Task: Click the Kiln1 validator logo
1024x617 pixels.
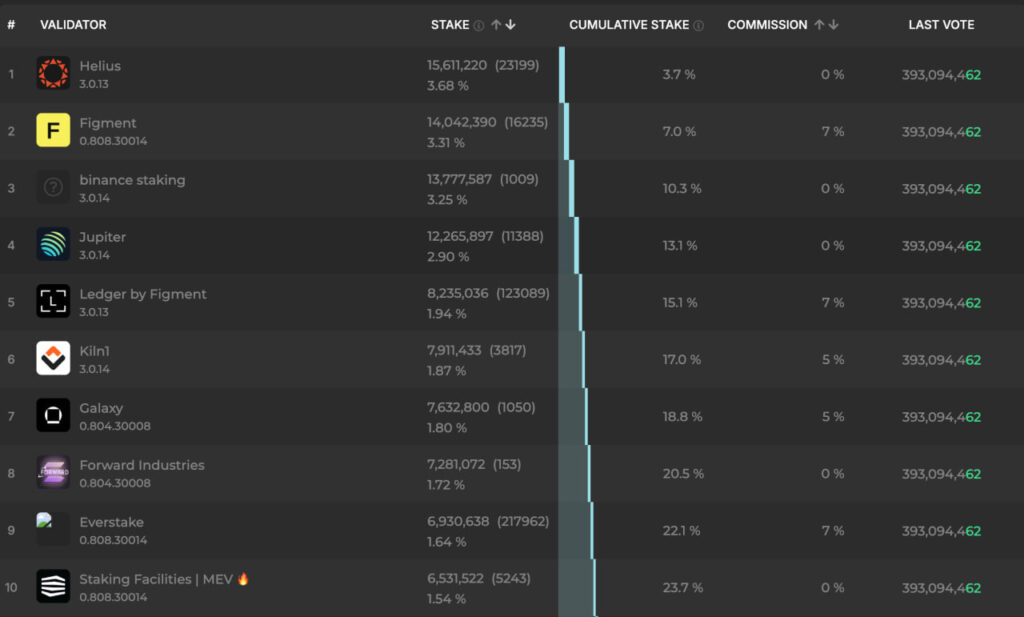Action: coord(53,358)
